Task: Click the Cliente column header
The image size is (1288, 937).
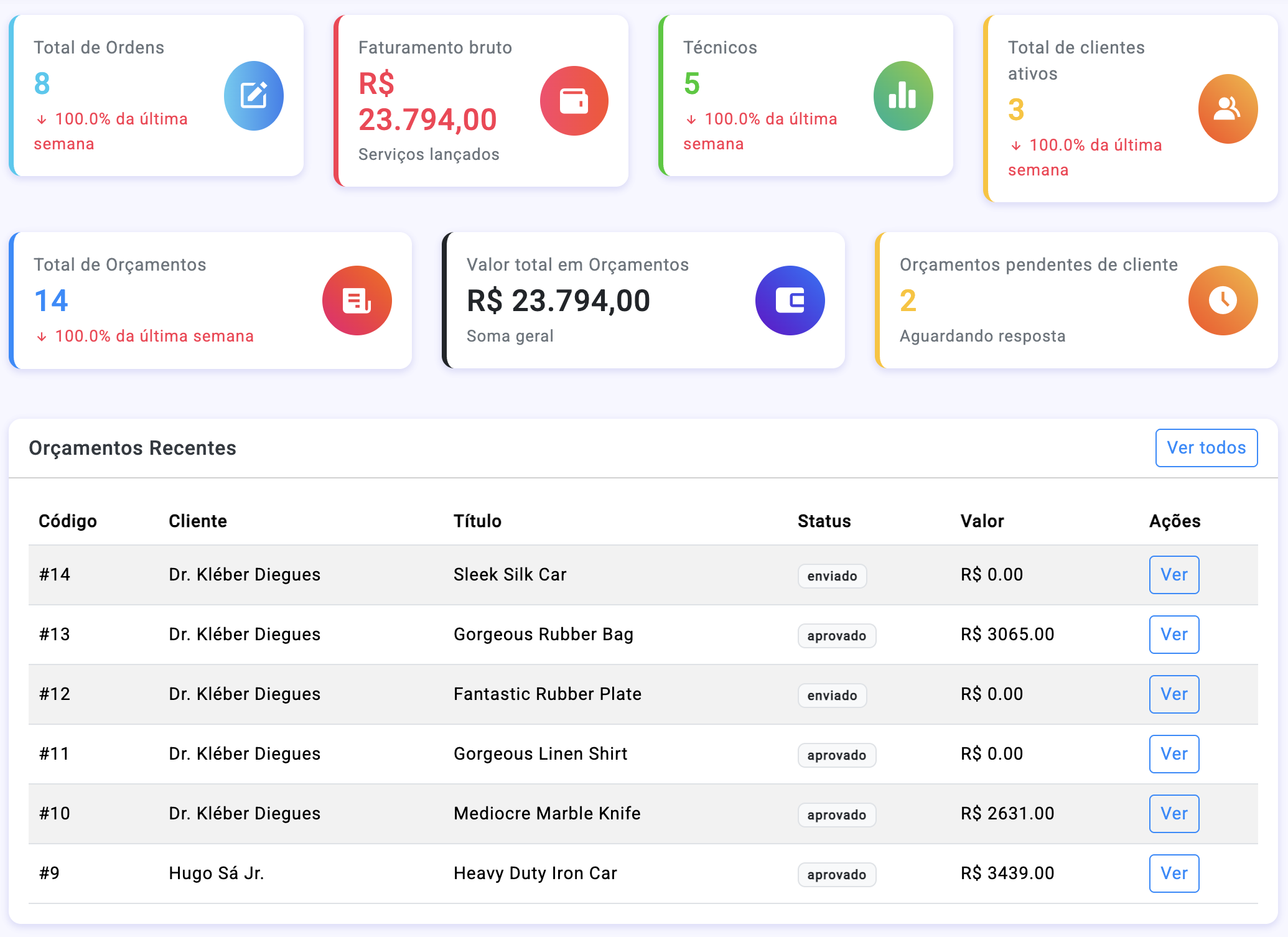Action: pos(198,521)
